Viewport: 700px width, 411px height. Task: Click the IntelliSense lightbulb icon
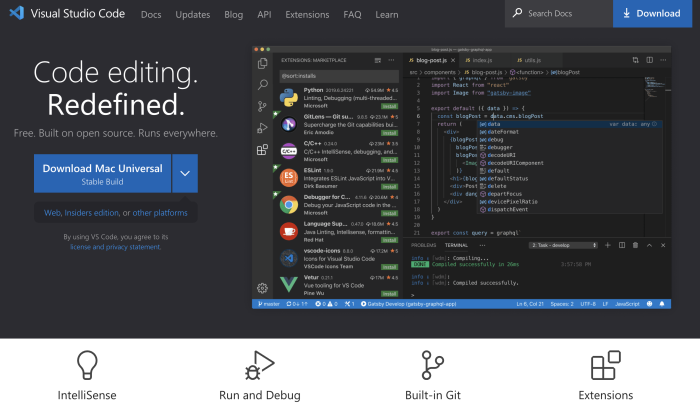coord(87,366)
